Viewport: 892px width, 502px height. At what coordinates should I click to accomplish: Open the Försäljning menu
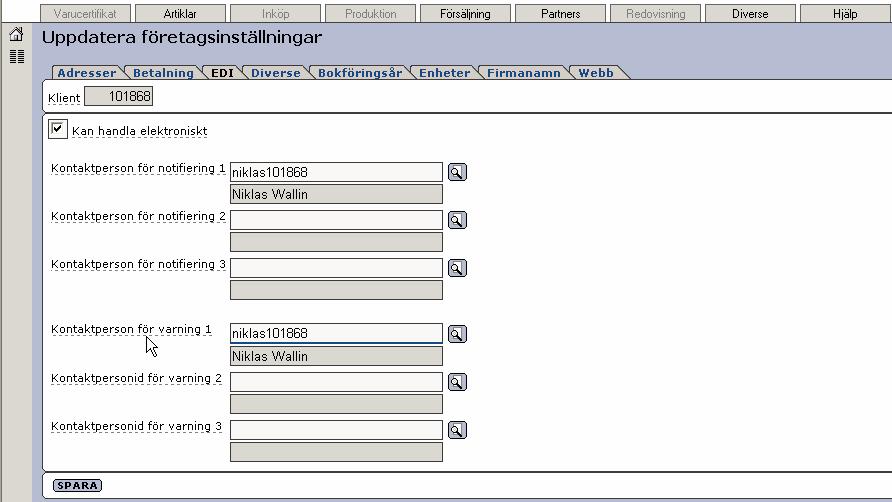pos(465,14)
